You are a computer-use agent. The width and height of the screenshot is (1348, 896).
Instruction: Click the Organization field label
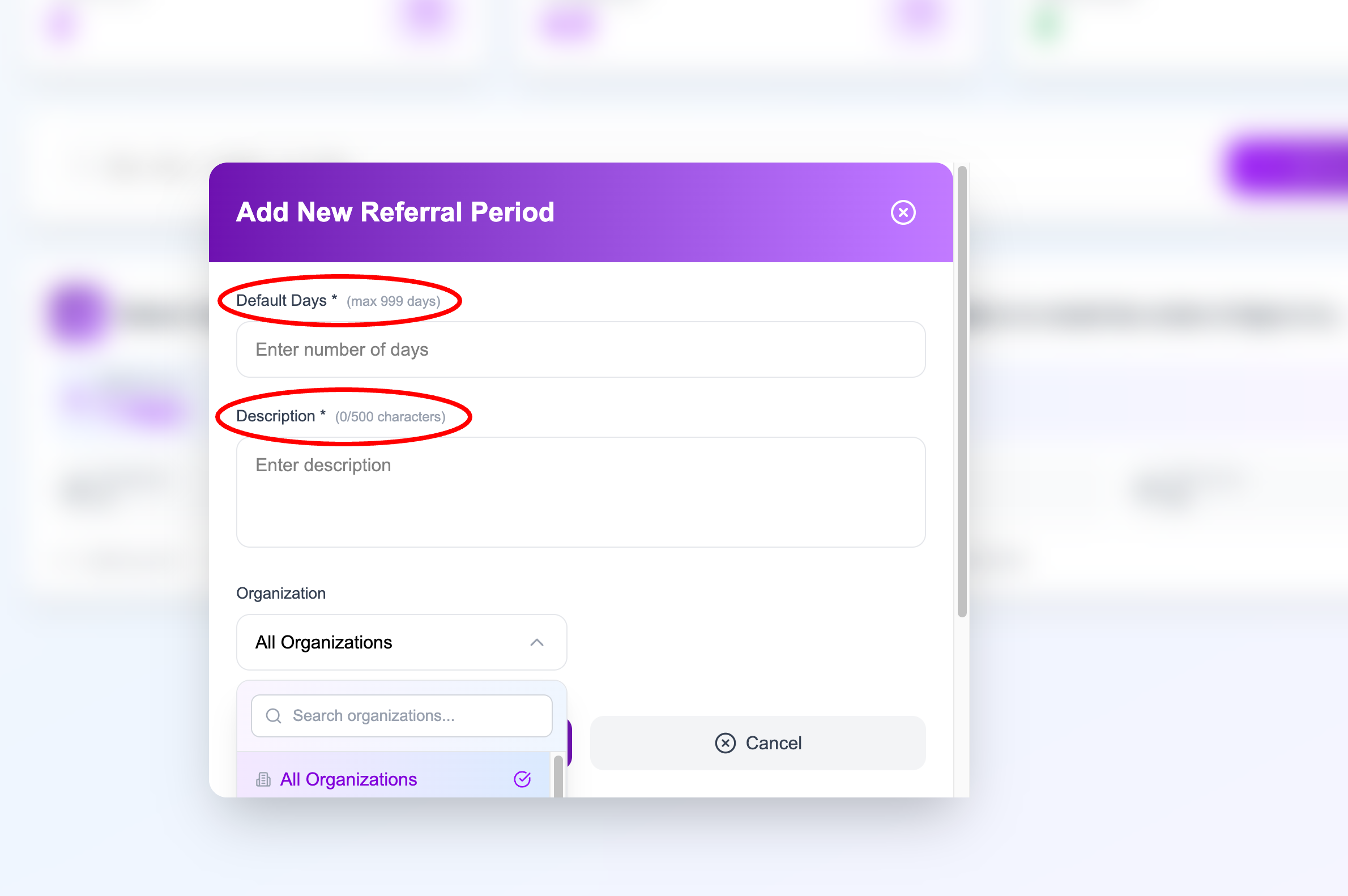pos(281,593)
